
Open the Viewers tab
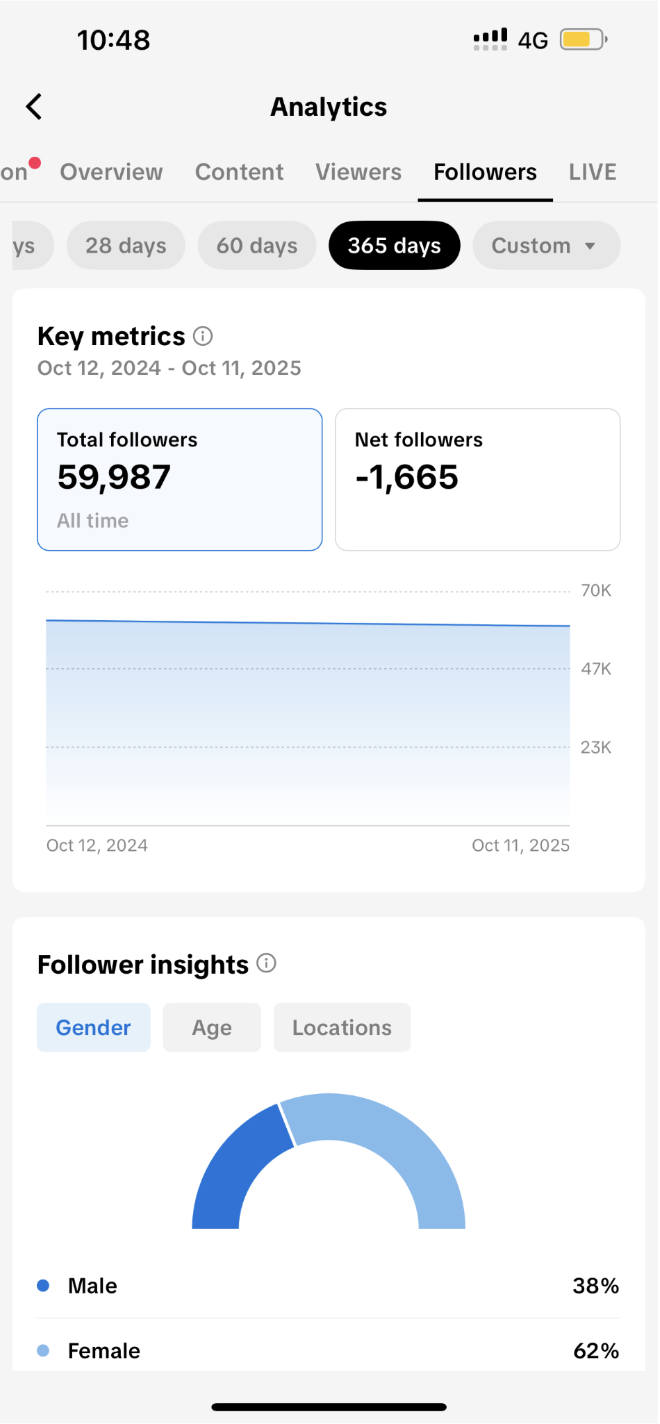tap(358, 172)
